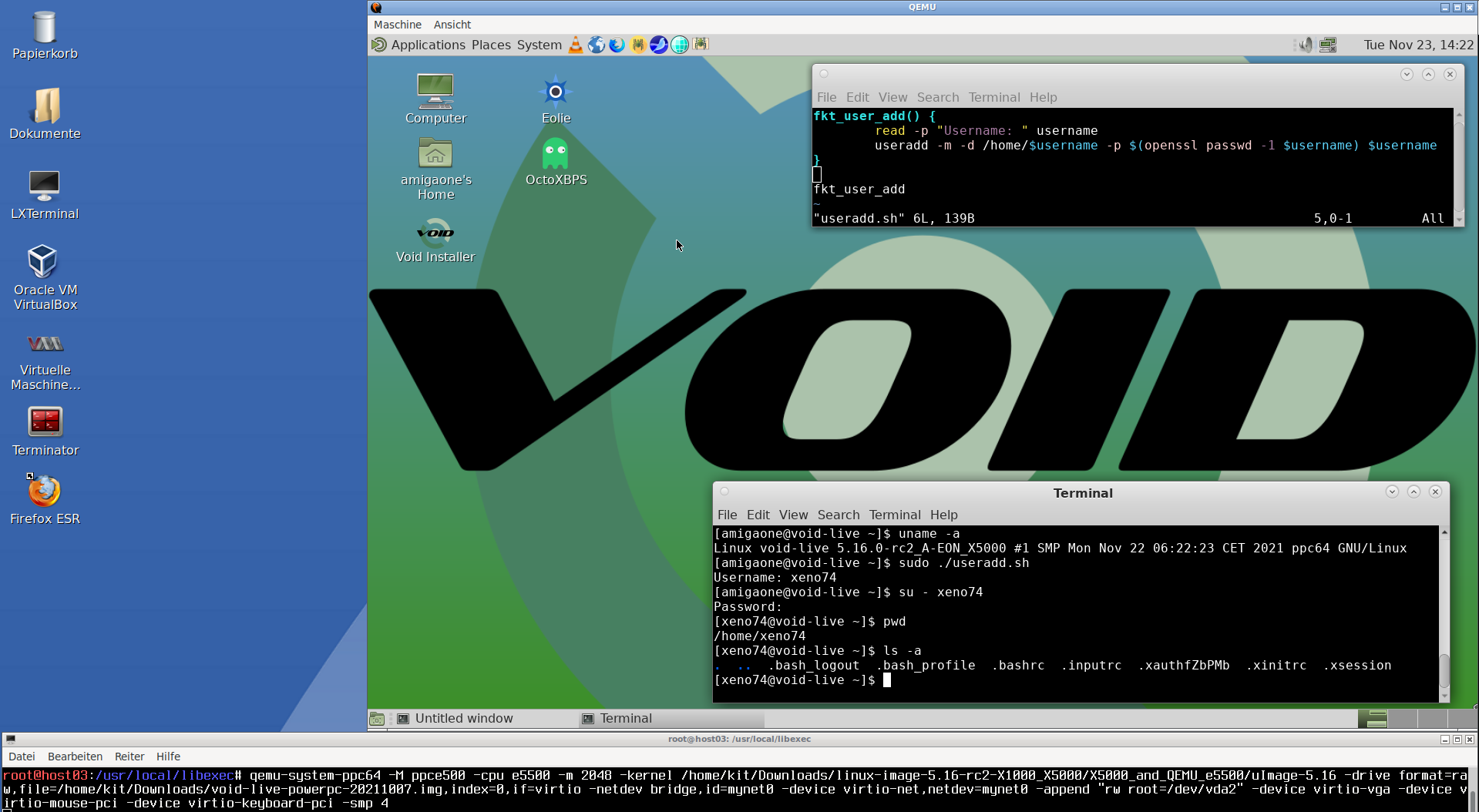Open the Dokumente folder icon
The width and height of the screenshot is (1479, 812).
45,114
